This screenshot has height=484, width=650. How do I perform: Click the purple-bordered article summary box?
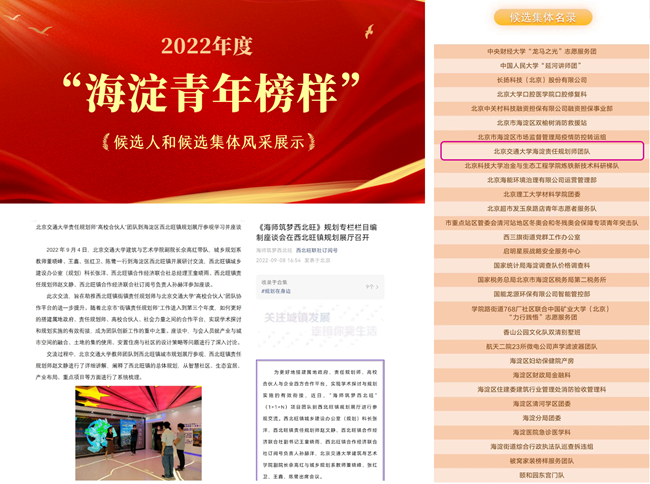pos(320,422)
